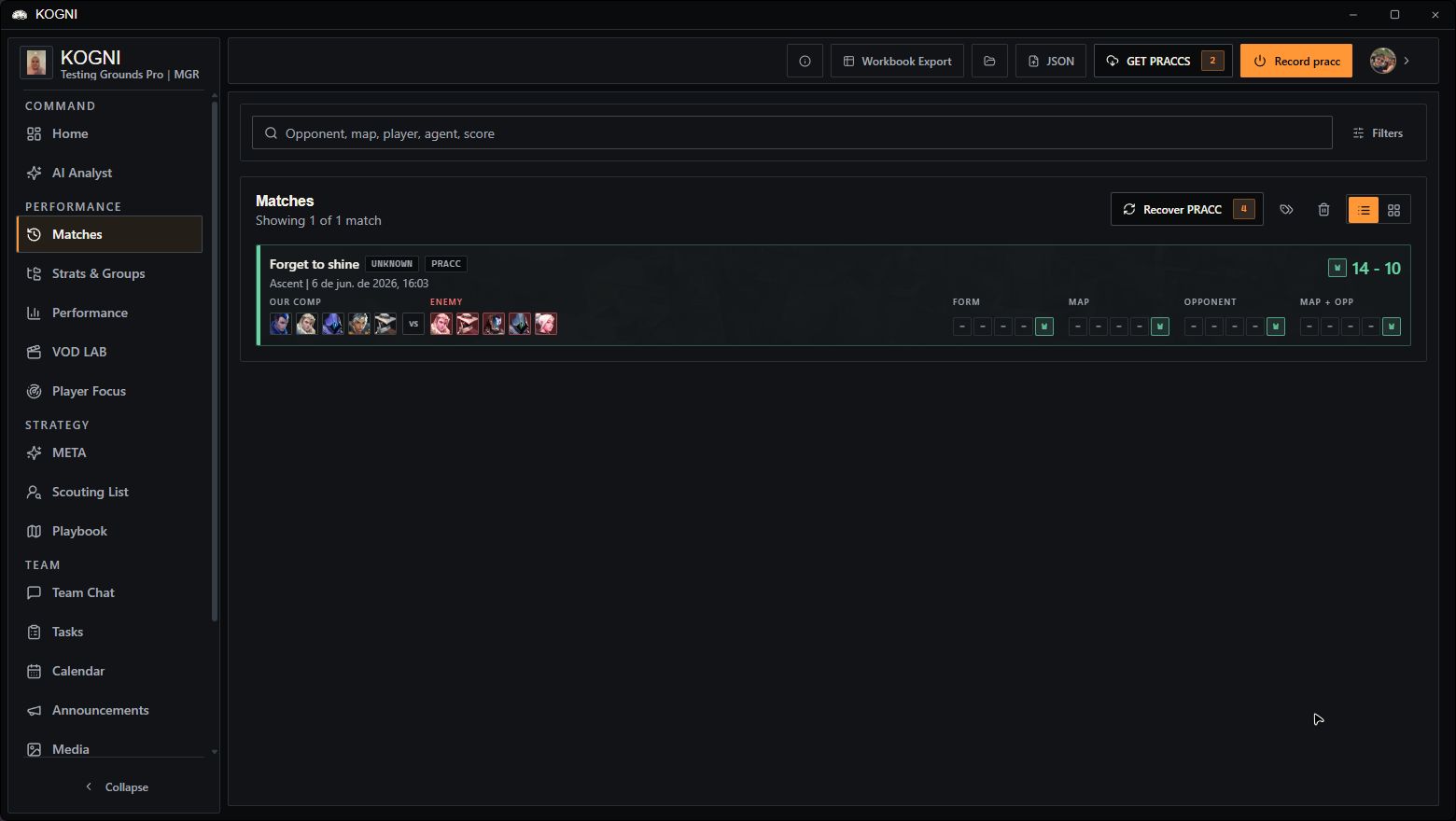Click GET PRACCS button
The height and width of the screenshot is (821, 1456).
pyautogui.click(x=1163, y=61)
